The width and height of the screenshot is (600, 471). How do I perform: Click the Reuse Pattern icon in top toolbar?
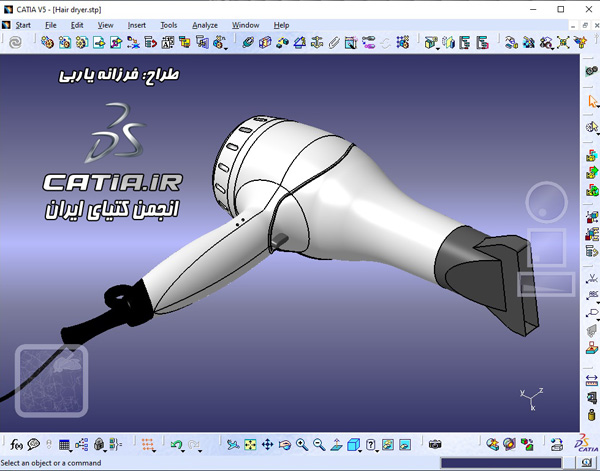403,42
